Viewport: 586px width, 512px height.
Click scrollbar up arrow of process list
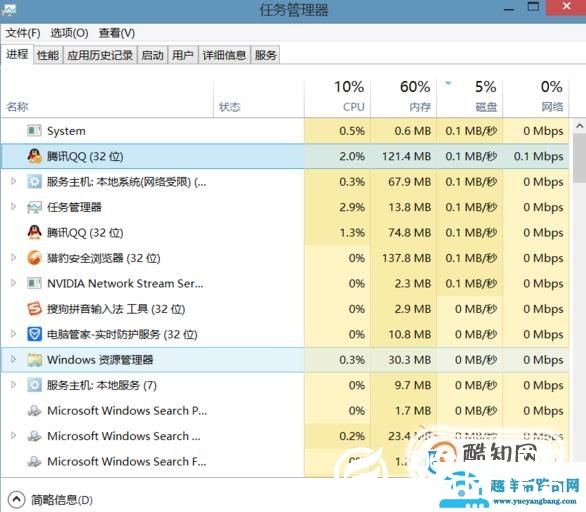coord(579,126)
